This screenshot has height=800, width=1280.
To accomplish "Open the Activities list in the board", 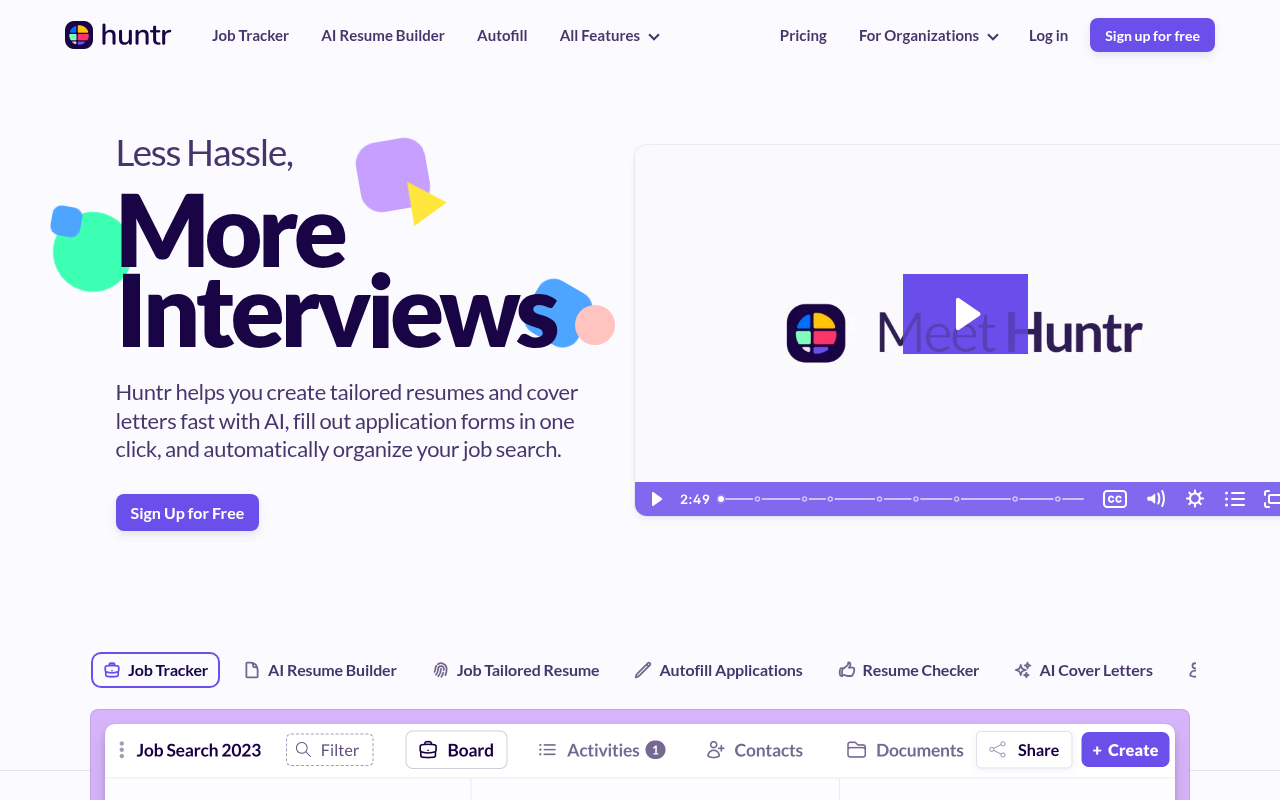I will [601, 749].
